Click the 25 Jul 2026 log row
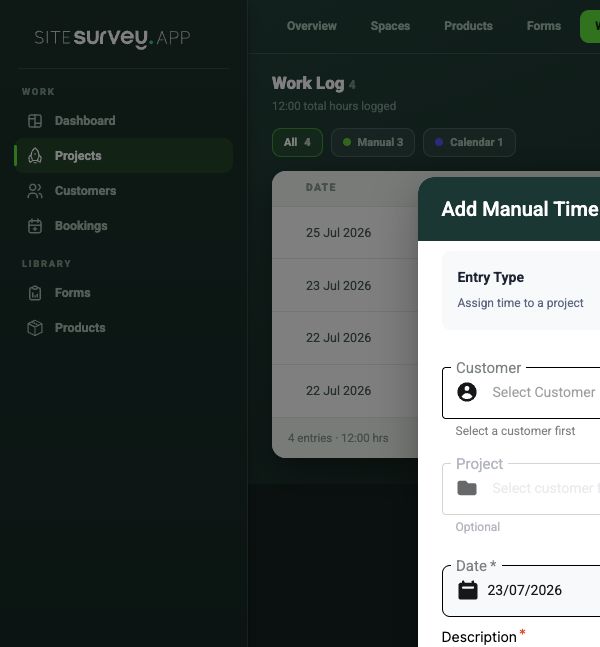 [x=345, y=233]
